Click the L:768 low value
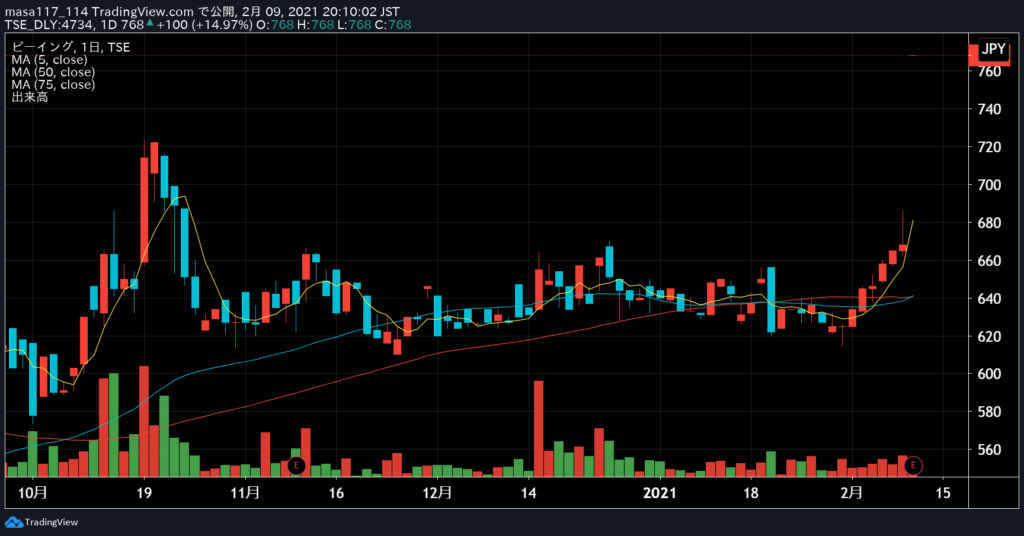The width and height of the screenshot is (1024, 536). 355,25
